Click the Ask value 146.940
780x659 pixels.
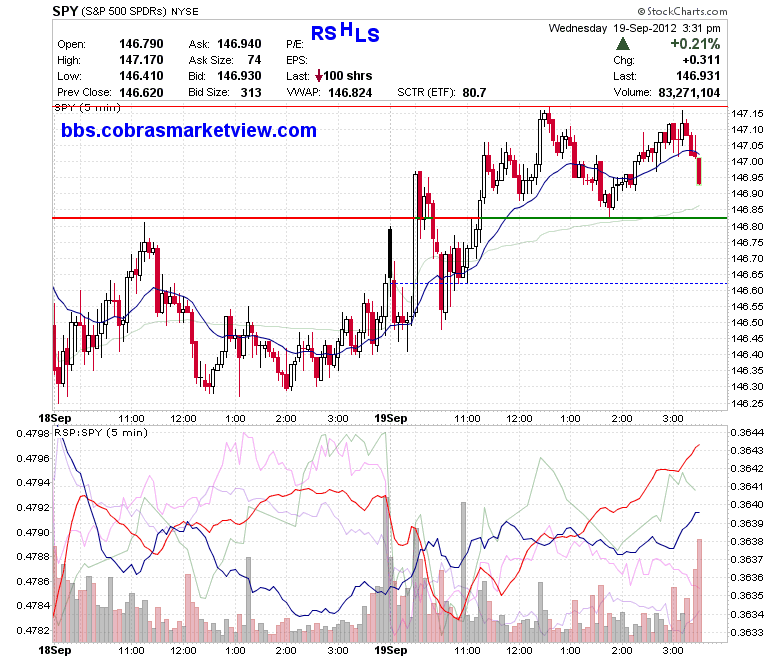[x=239, y=44]
